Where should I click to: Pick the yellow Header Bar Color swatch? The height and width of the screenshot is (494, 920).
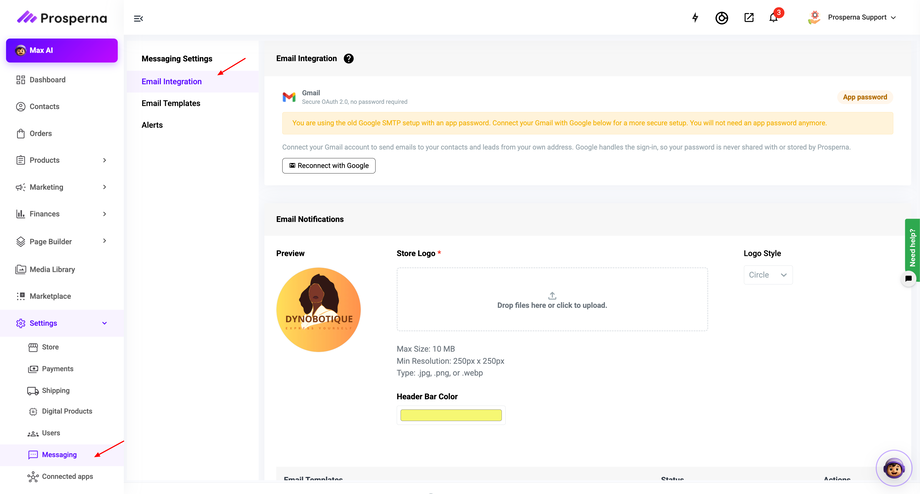(x=451, y=415)
